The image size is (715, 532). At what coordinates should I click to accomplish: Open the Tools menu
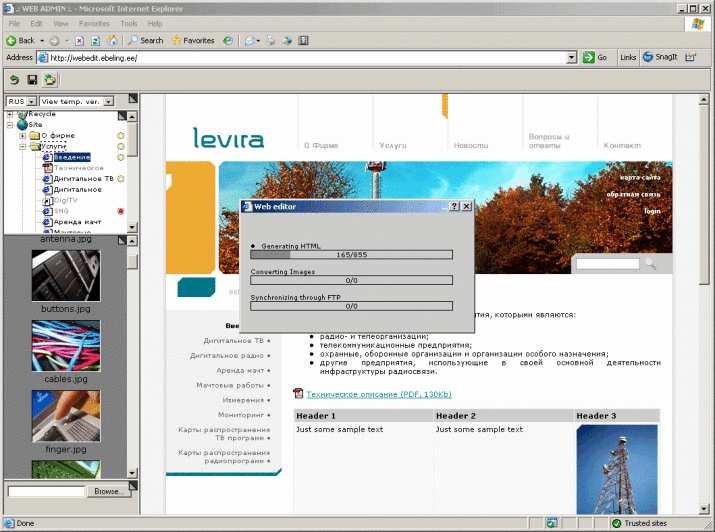coord(129,24)
